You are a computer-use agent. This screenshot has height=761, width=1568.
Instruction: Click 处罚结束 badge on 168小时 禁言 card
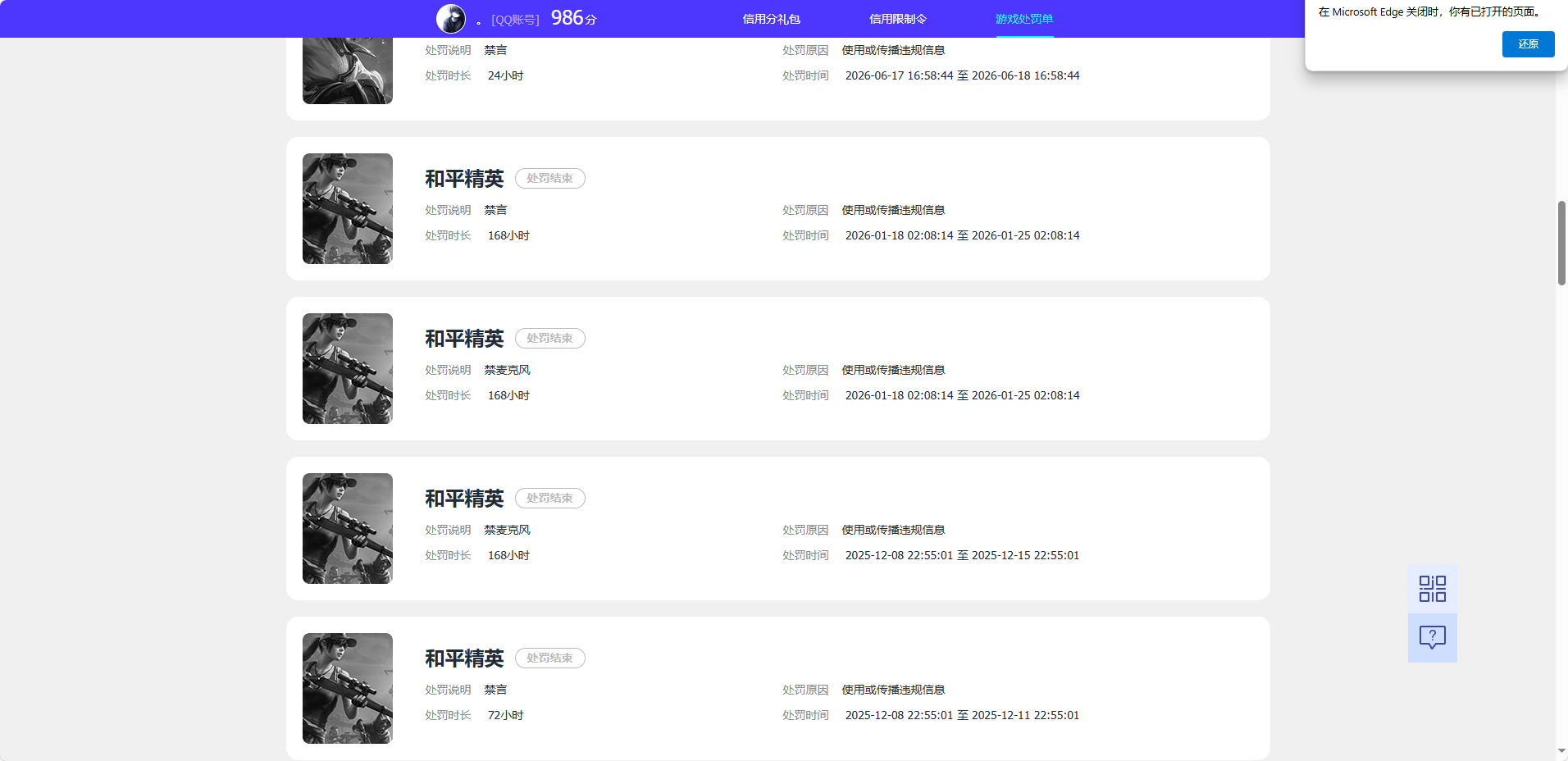click(549, 178)
